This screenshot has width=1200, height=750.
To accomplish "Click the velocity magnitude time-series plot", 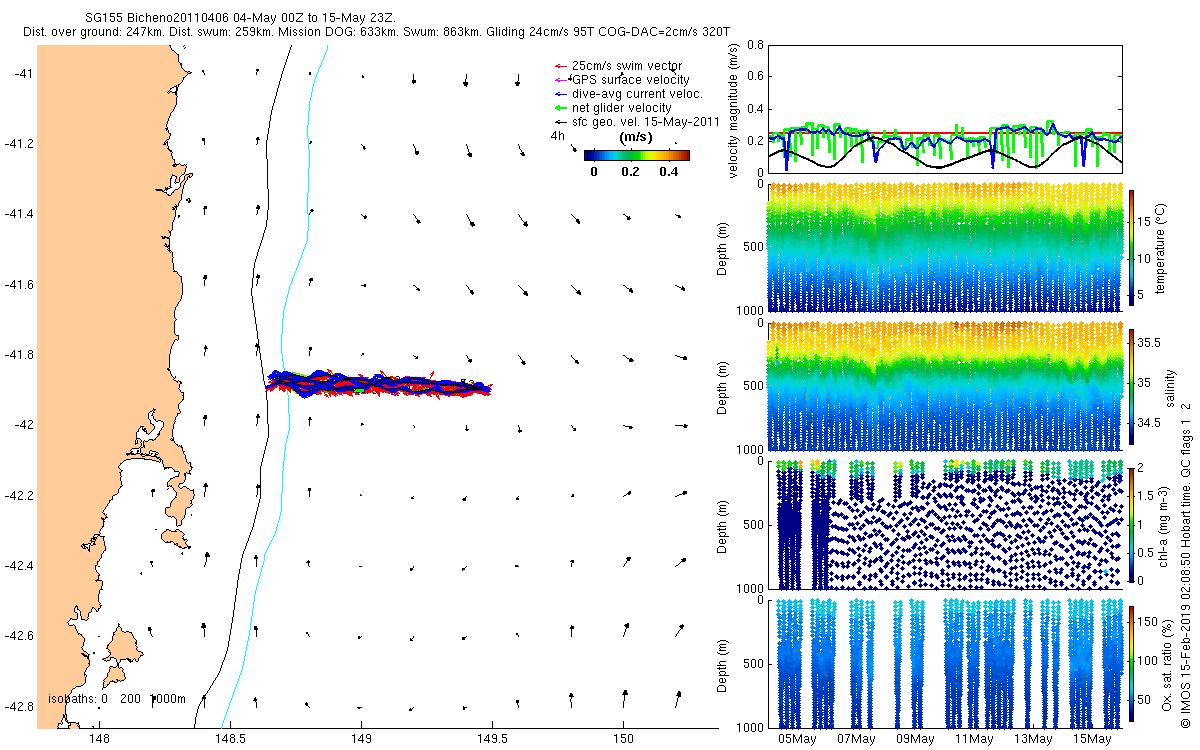I will [x=945, y=109].
